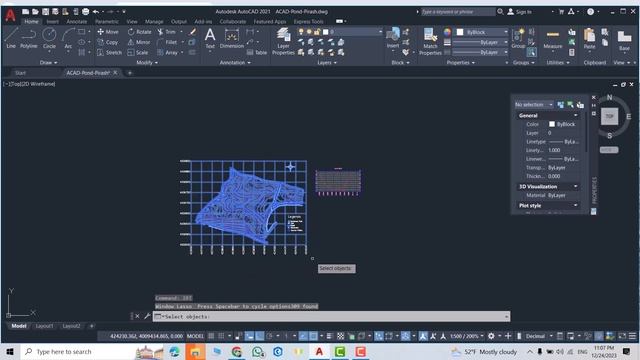Open the Decimal units dropdown
This screenshot has width=640, height=360.
pos(538,336)
